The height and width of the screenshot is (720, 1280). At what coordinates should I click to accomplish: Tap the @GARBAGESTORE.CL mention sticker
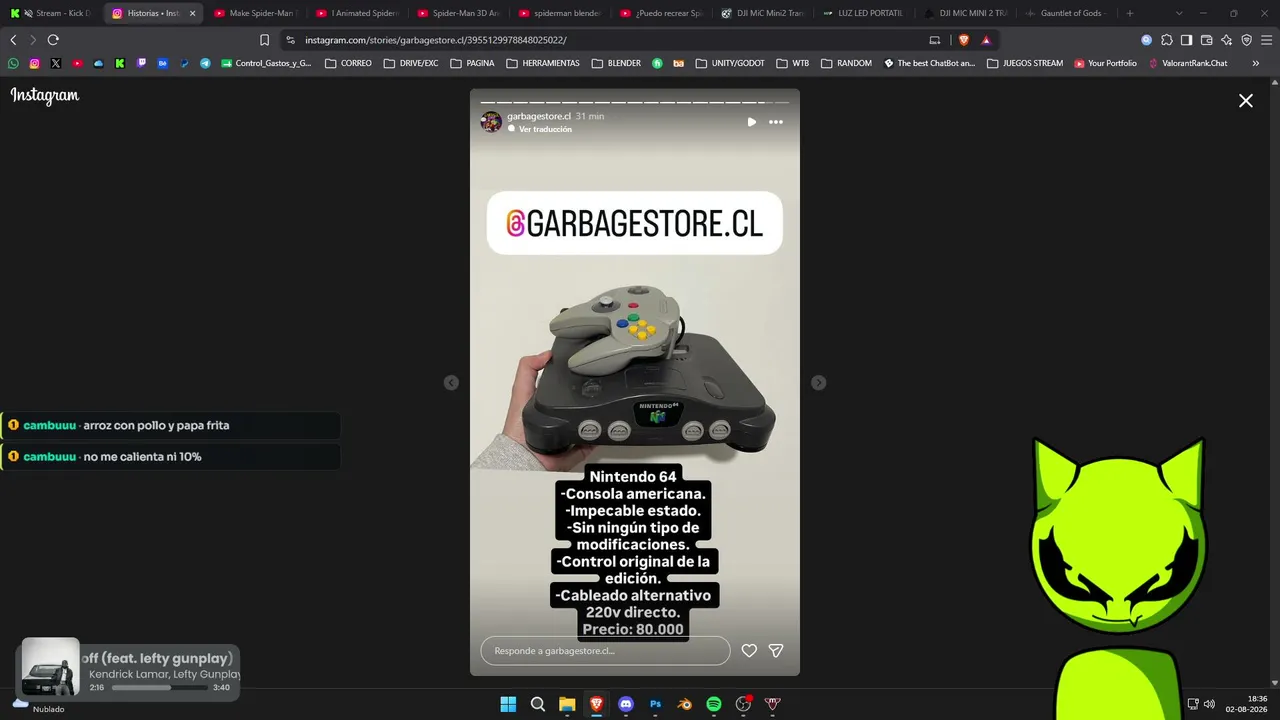tap(634, 223)
